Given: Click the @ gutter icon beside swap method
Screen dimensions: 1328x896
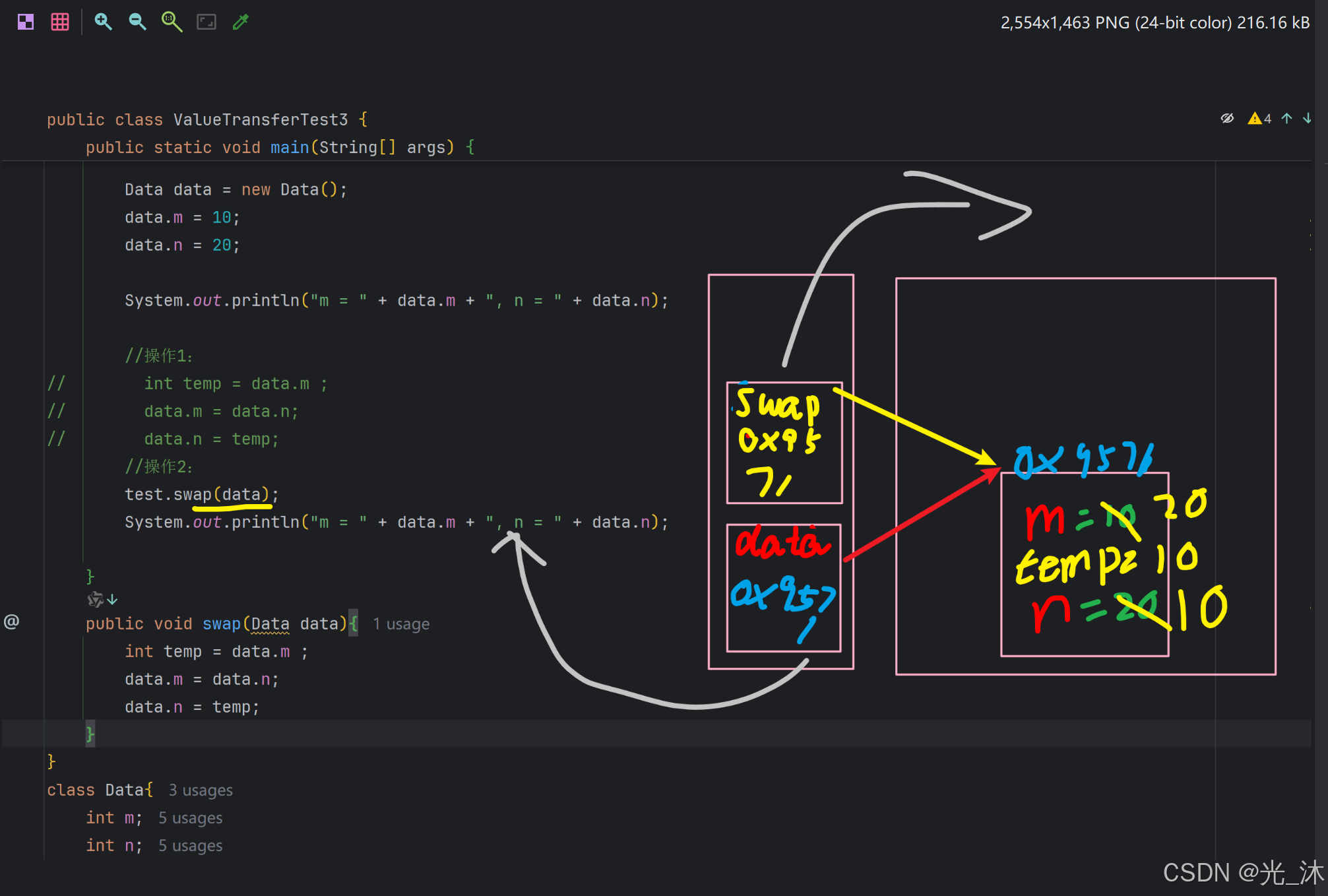Looking at the screenshot, I should tap(12, 622).
